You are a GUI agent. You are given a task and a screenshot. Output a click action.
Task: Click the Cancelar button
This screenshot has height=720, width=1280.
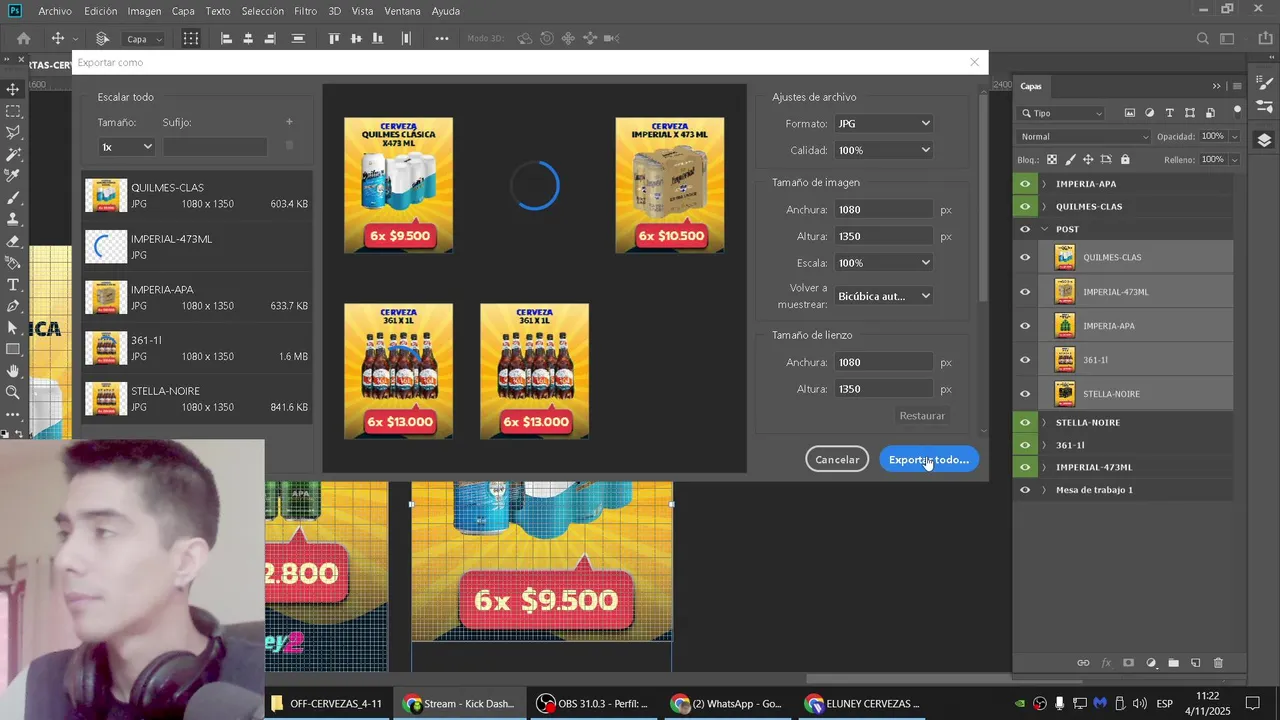click(837, 460)
